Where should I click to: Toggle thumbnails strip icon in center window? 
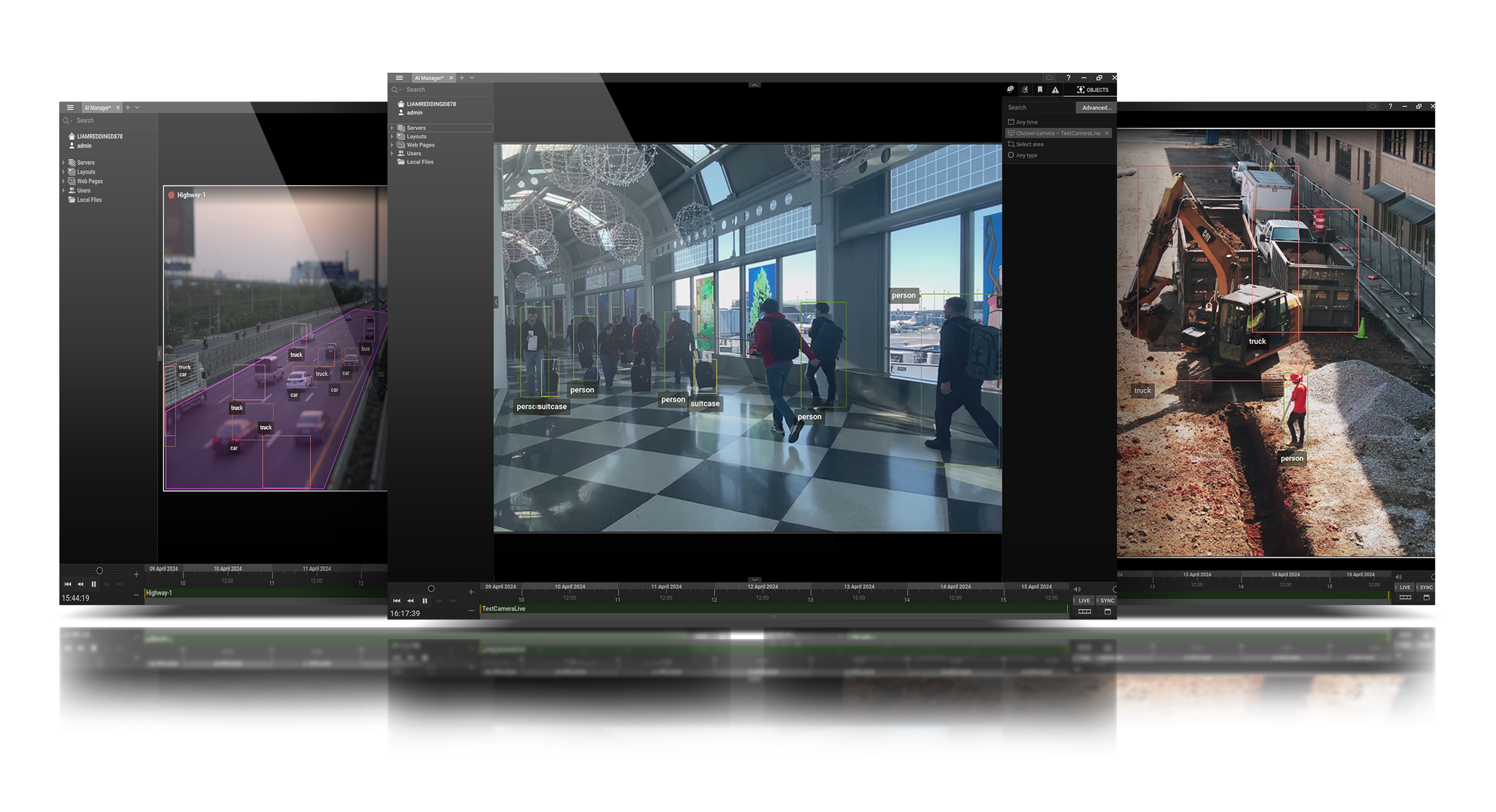tap(1084, 612)
